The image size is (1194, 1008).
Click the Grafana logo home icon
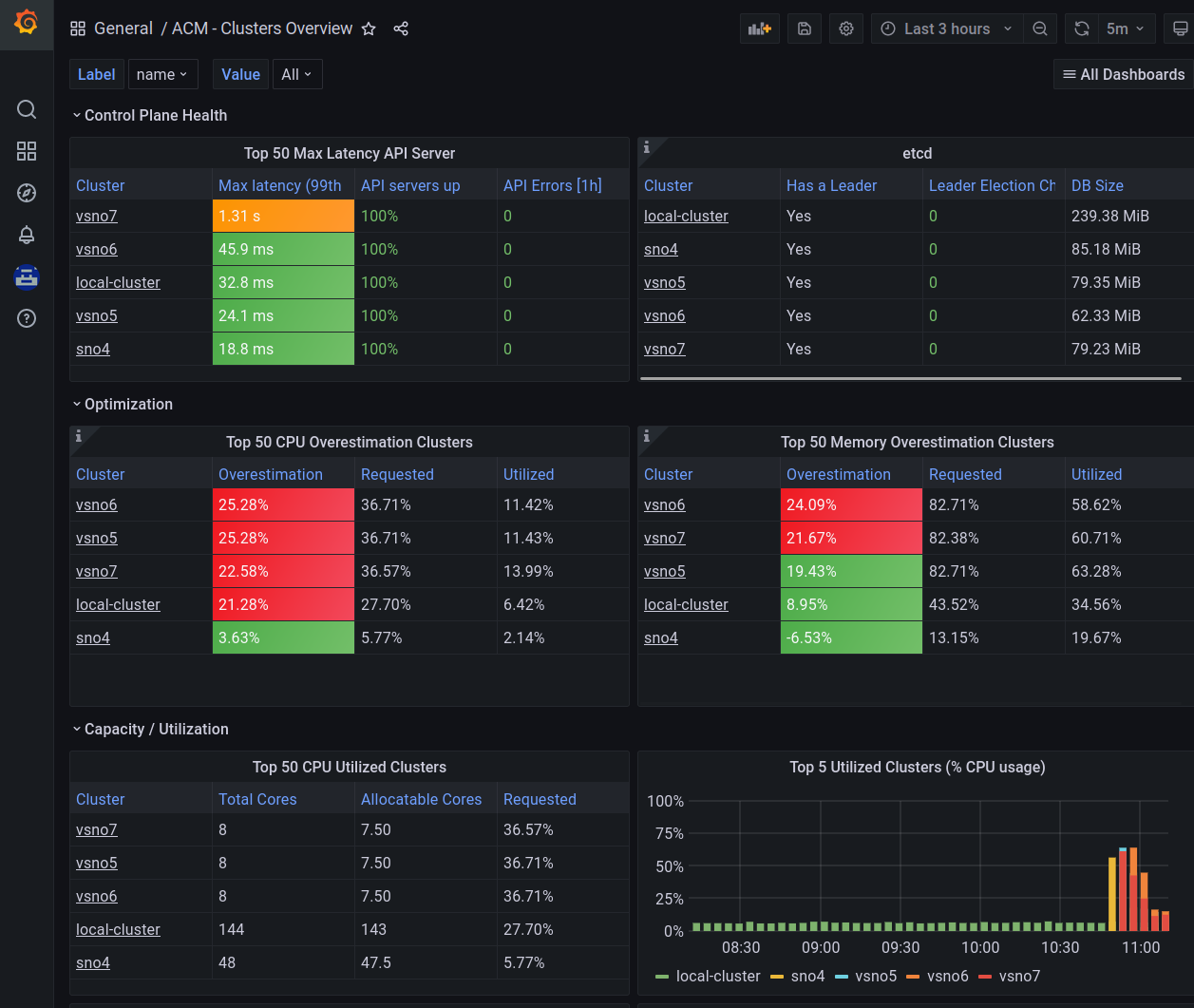click(27, 23)
